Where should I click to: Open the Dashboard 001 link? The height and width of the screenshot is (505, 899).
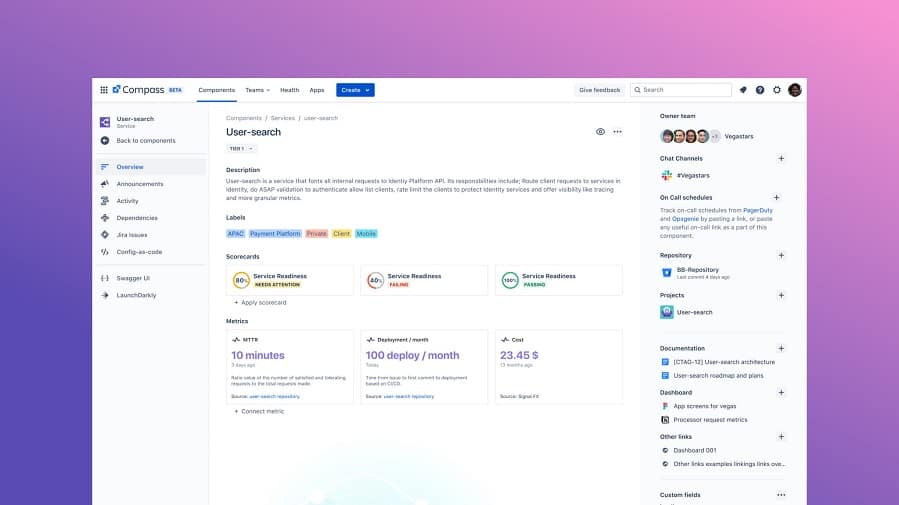pos(695,451)
